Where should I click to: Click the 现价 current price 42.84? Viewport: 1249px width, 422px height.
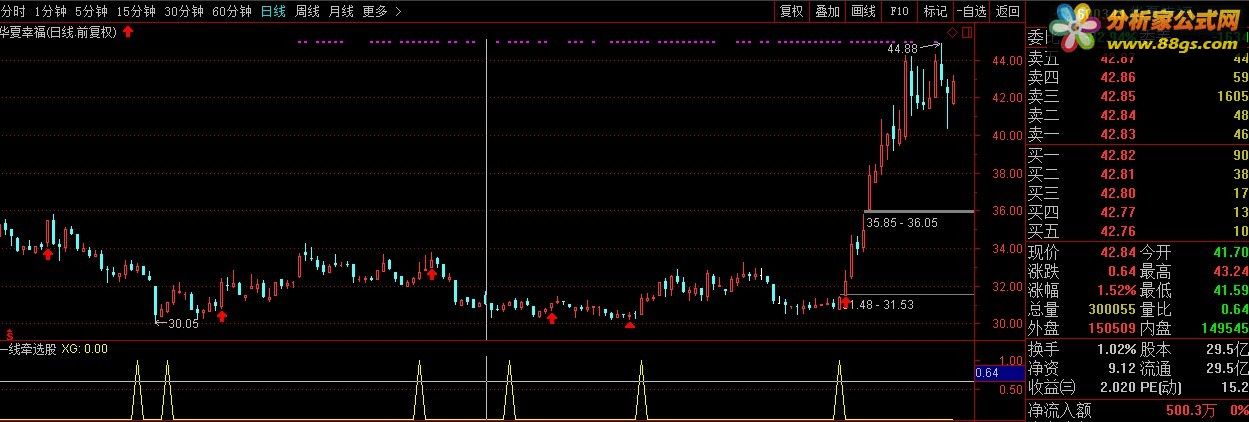coord(1117,252)
